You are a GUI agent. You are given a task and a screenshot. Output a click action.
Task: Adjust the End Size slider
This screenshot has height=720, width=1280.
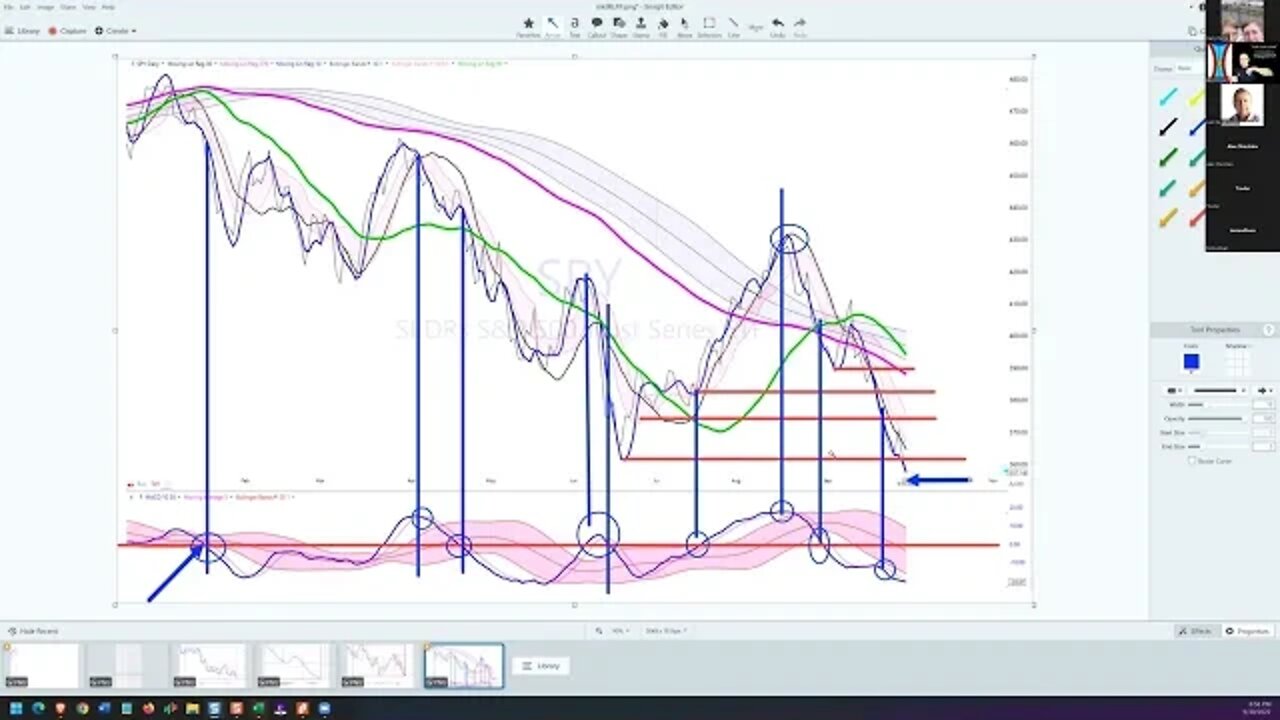pos(1218,447)
